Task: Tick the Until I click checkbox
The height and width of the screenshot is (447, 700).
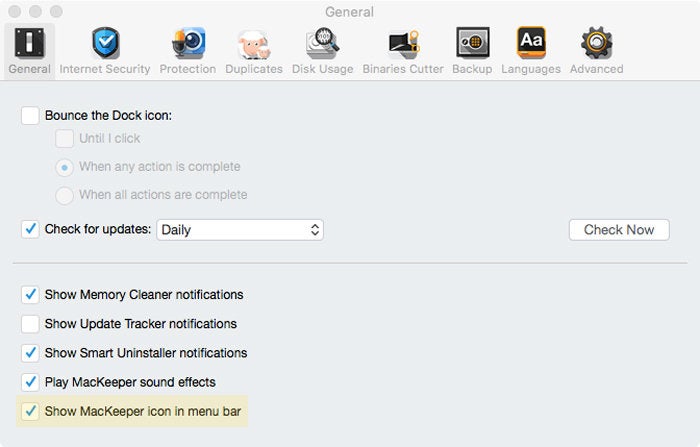Action: click(x=64, y=138)
